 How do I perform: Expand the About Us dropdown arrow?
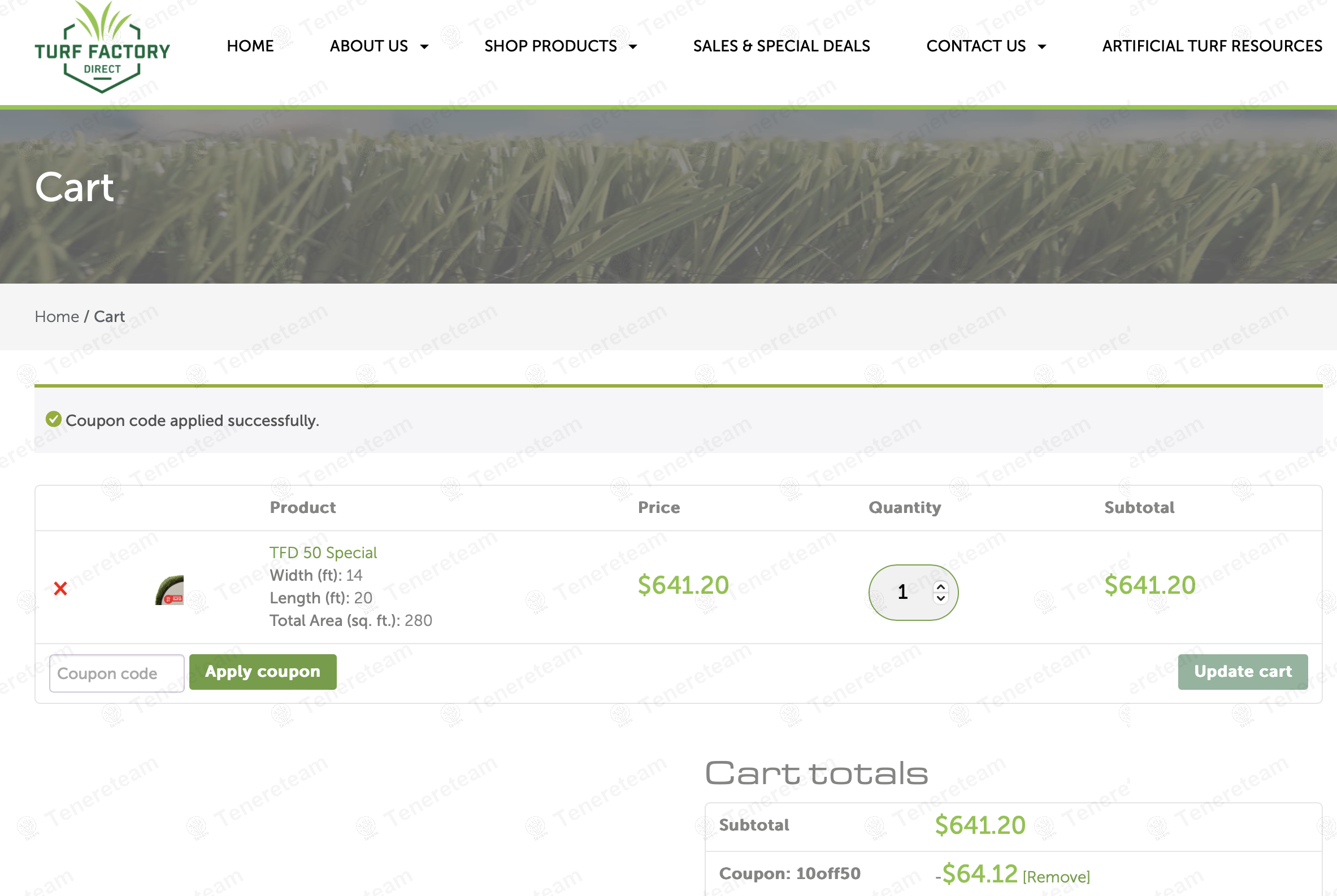[424, 46]
